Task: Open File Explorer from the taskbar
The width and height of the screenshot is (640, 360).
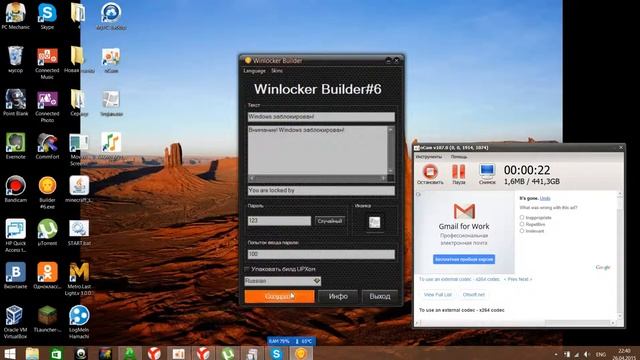Action: (32, 353)
